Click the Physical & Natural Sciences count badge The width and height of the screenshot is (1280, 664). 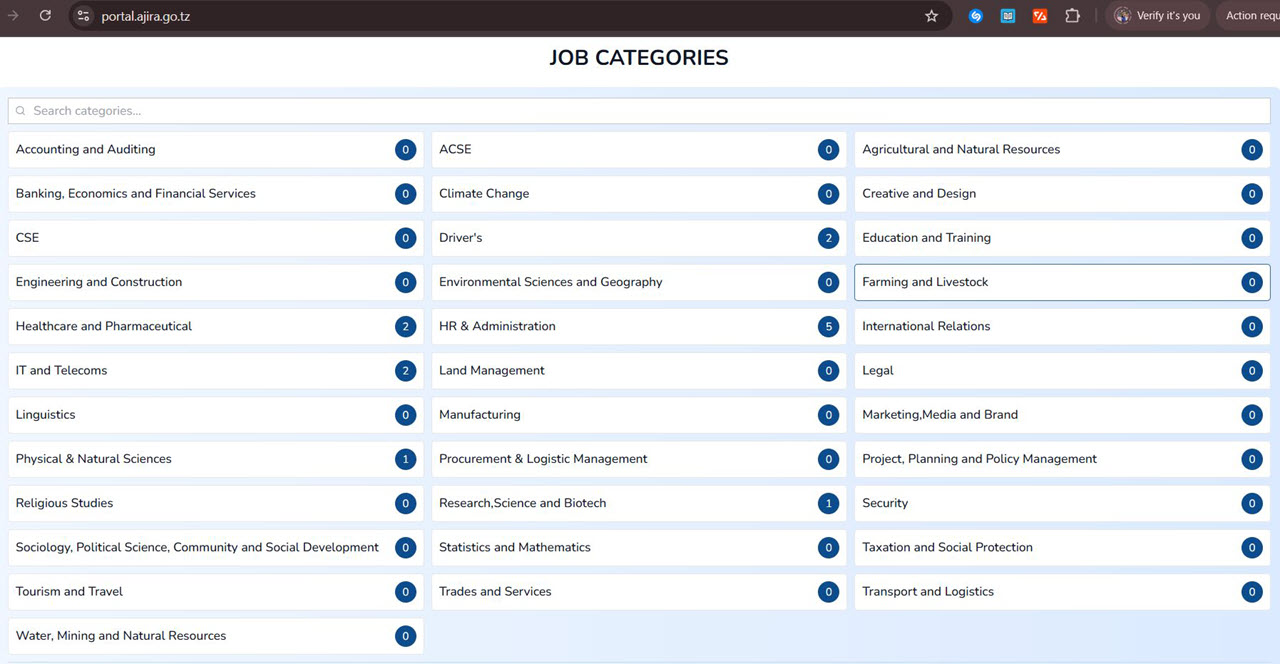tap(405, 459)
